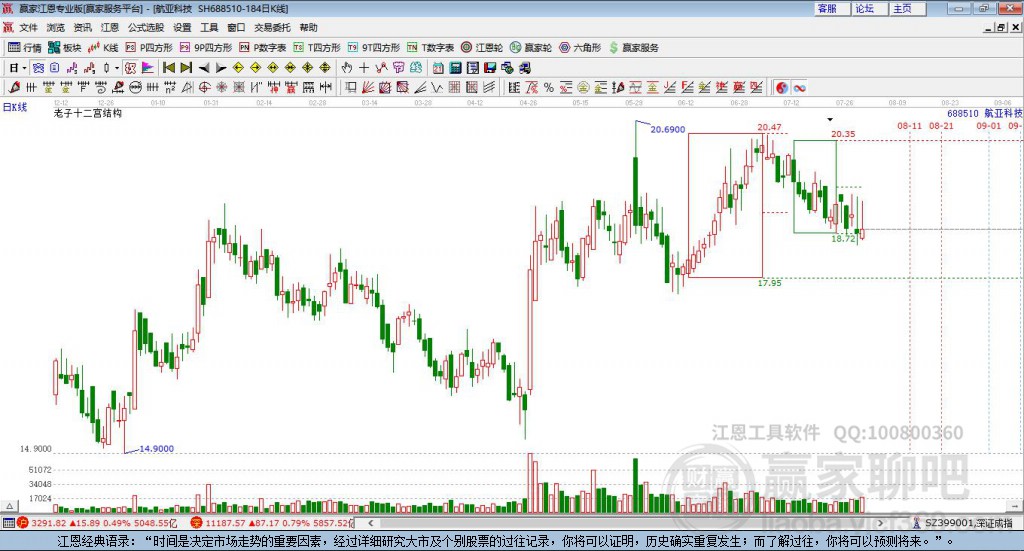Screen dimensions: 1024x551
Task: Click the 客服 button in title bar
Action: [832, 8]
